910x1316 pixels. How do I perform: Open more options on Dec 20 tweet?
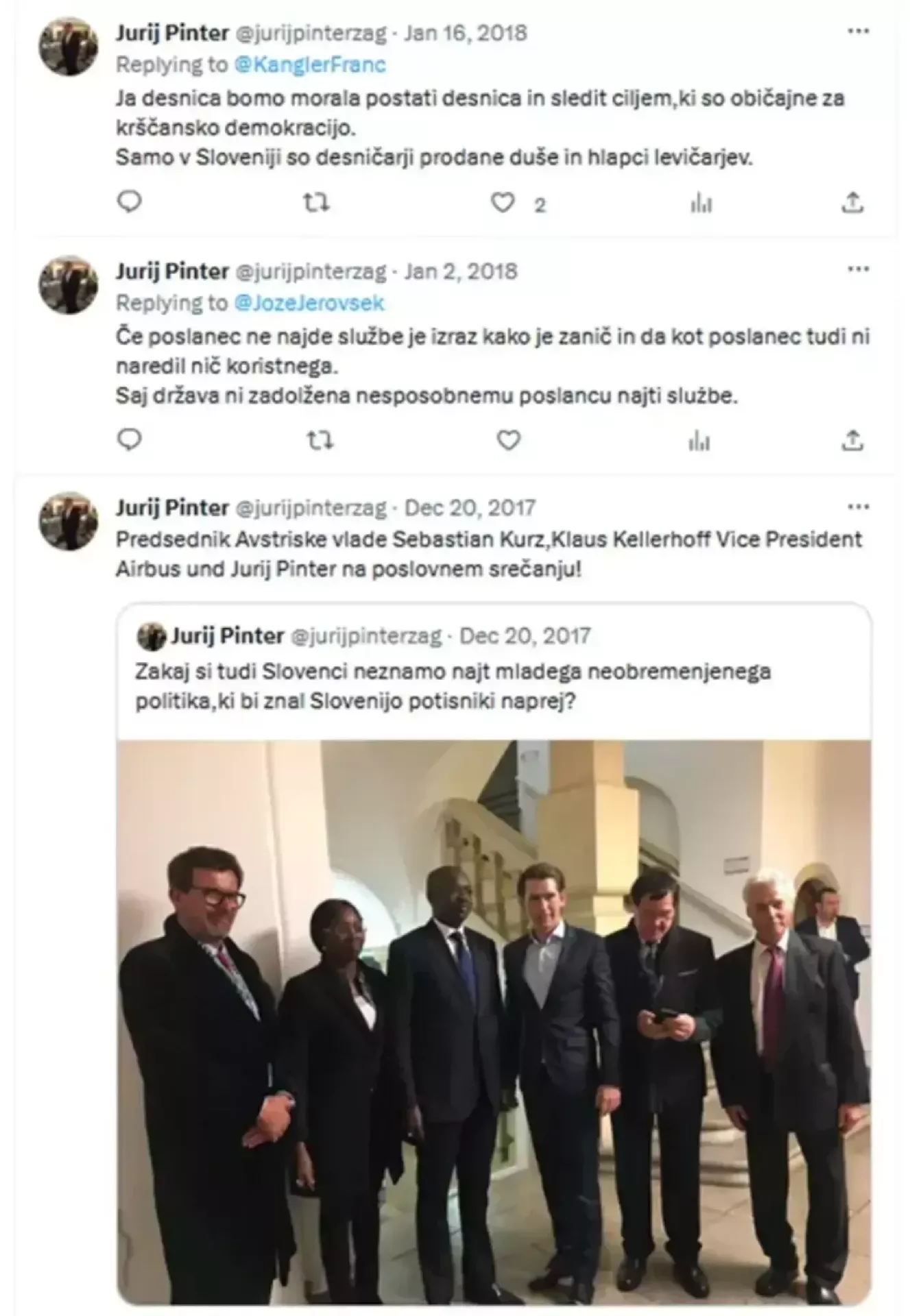[859, 507]
